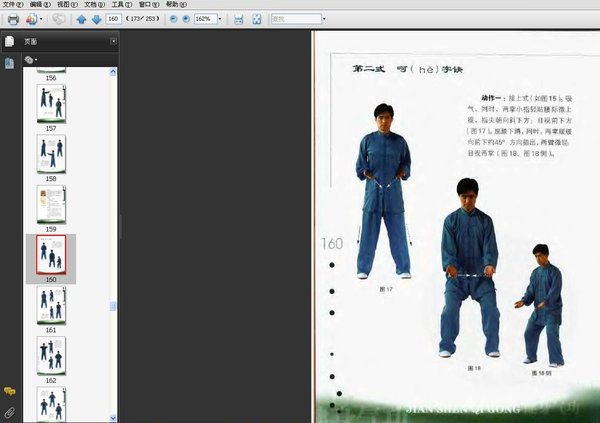
Task: Open the 工具 (Tools) menu
Action: click(121, 5)
